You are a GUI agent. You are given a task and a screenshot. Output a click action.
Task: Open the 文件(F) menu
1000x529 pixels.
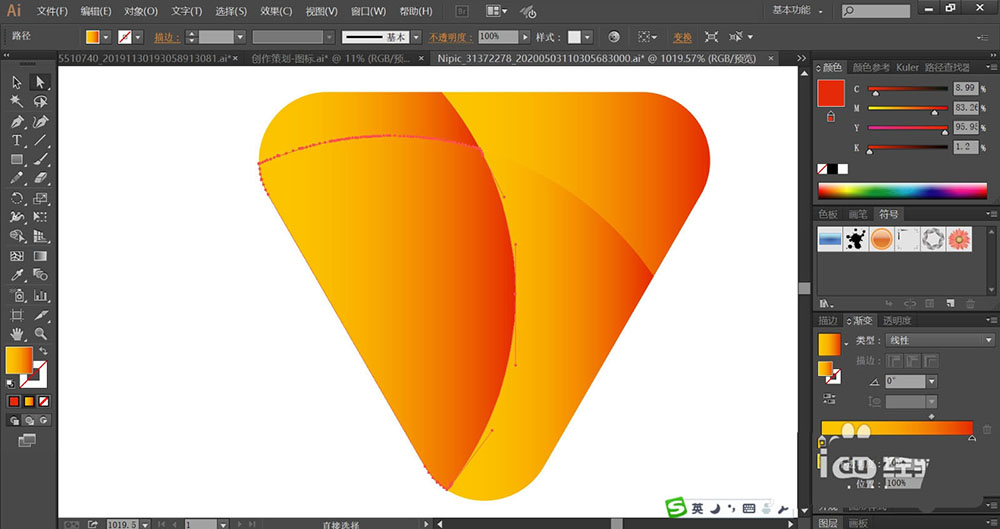pos(52,11)
